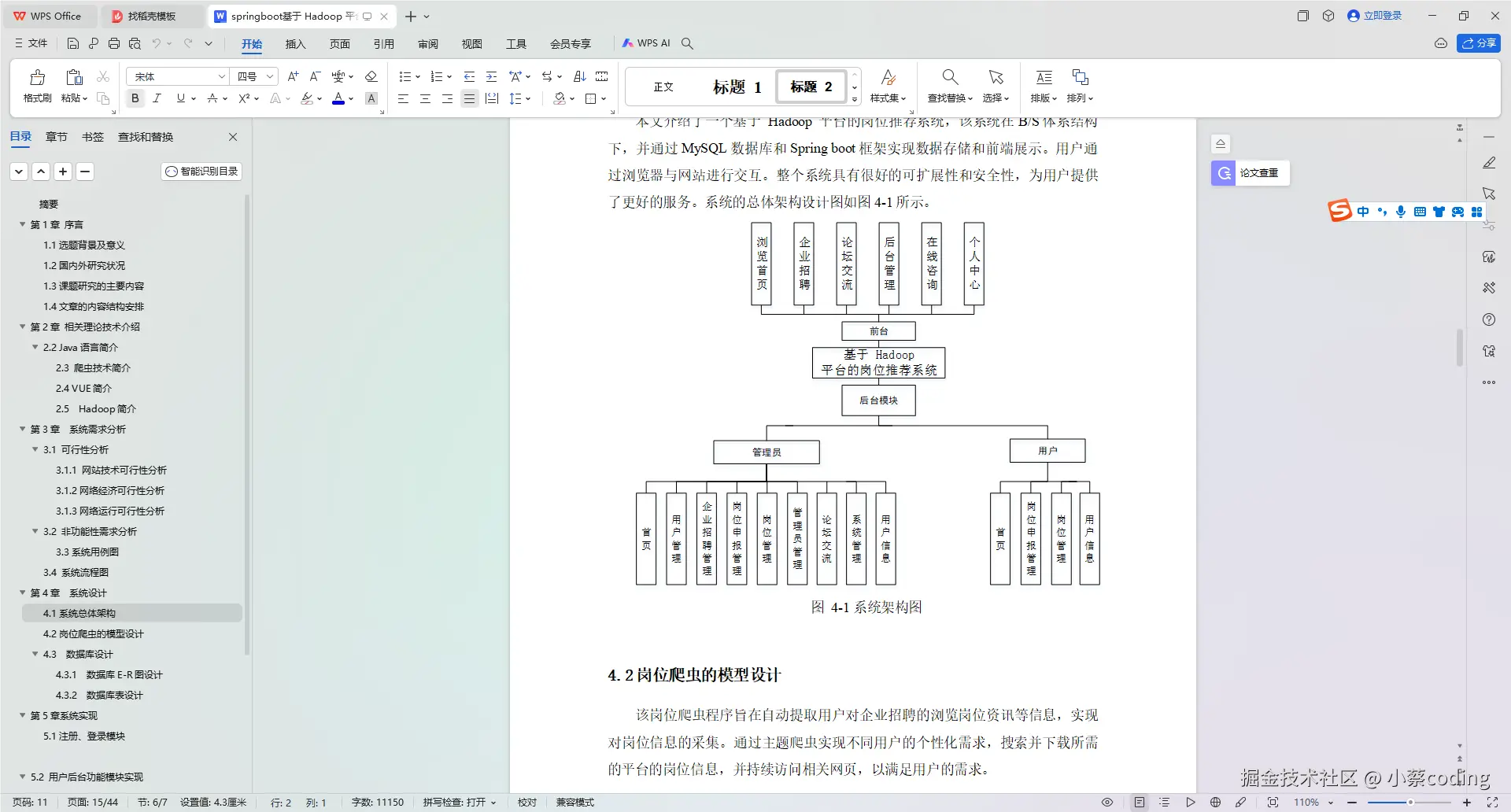The width and height of the screenshot is (1511, 812).
Task: Toggle Italic formatting
Action: tap(157, 98)
